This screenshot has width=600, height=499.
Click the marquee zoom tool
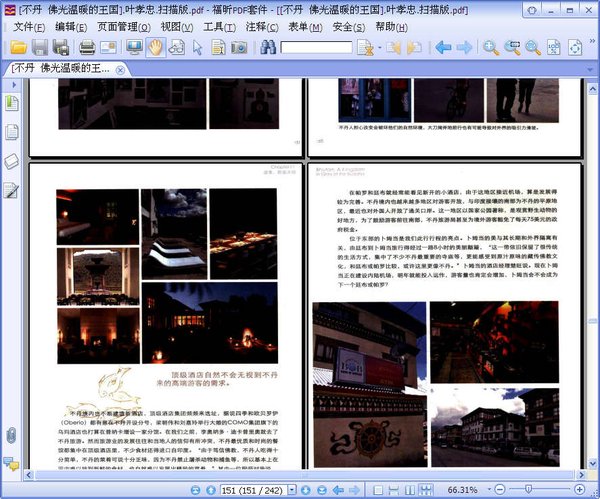tap(512, 47)
